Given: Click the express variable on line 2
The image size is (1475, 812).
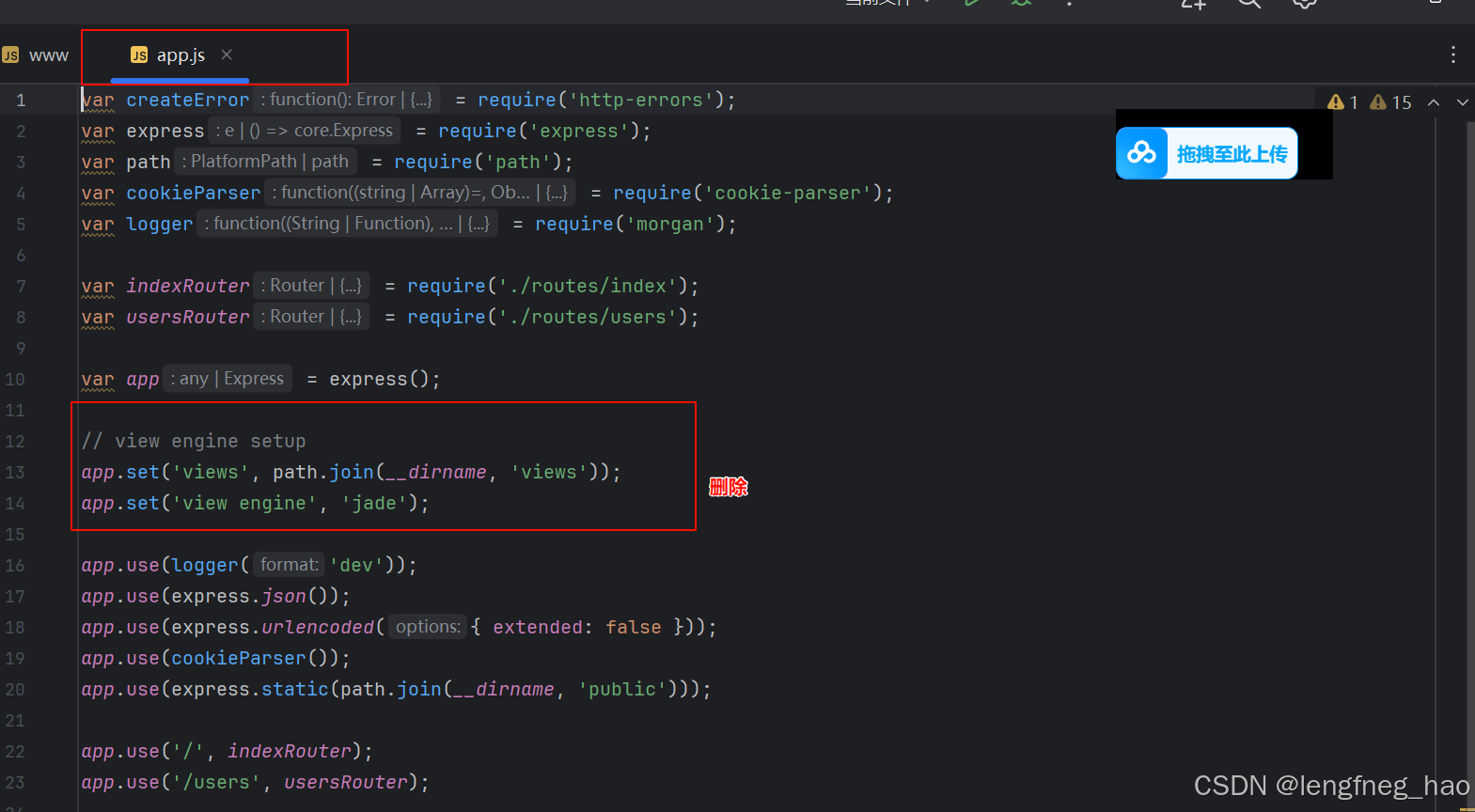Looking at the screenshot, I should 165,131.
